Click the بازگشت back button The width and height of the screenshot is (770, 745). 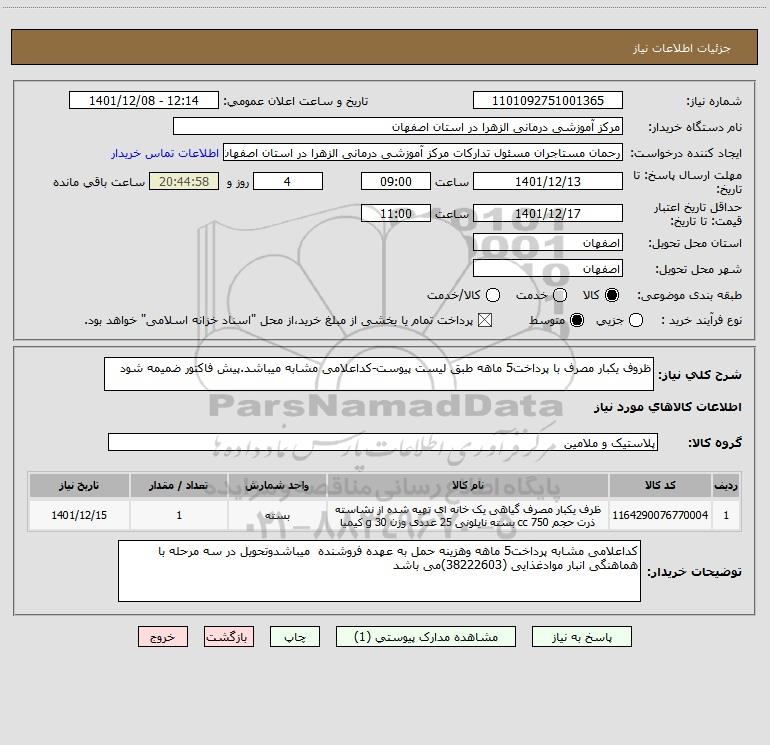229,637
